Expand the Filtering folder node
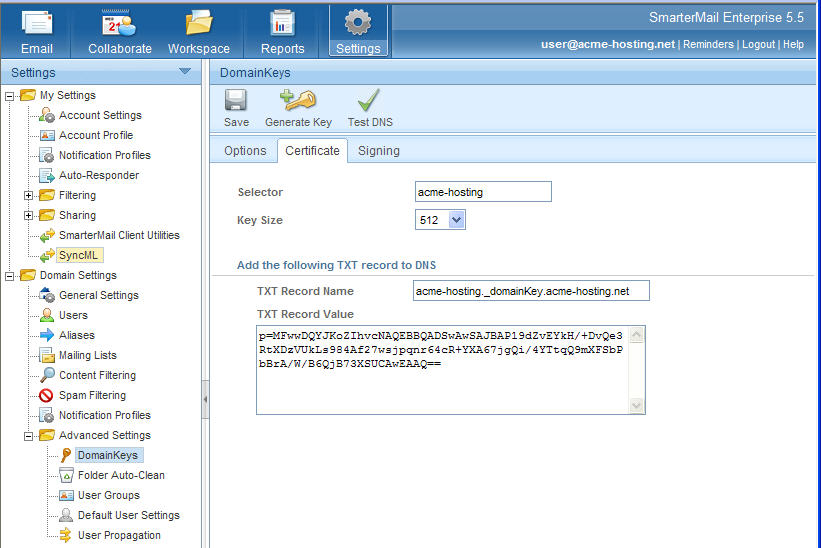 coord(28,196)
